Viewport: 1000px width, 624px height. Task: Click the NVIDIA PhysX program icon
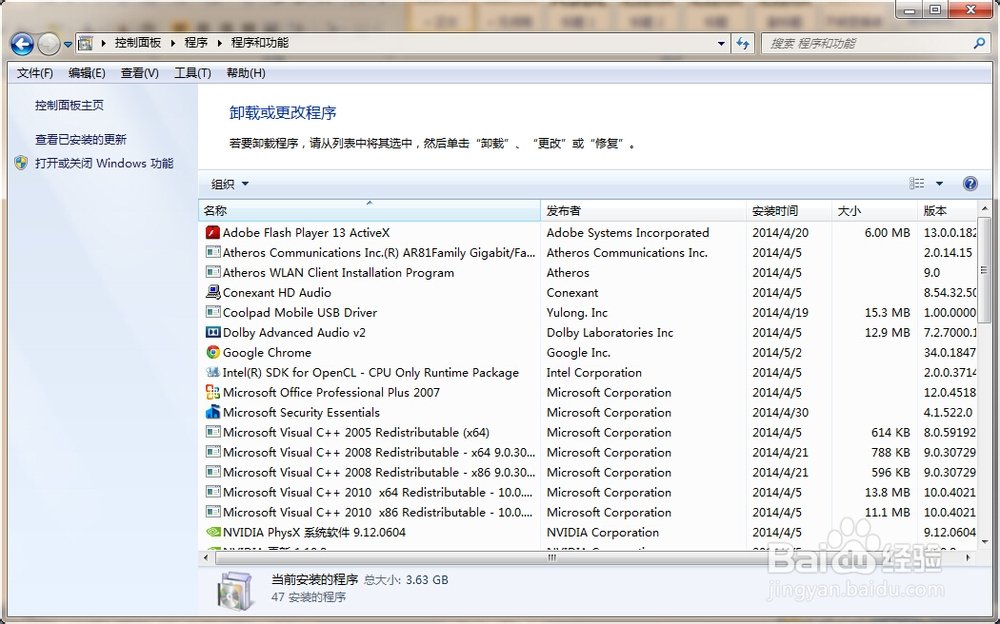[x=213, y=533]
